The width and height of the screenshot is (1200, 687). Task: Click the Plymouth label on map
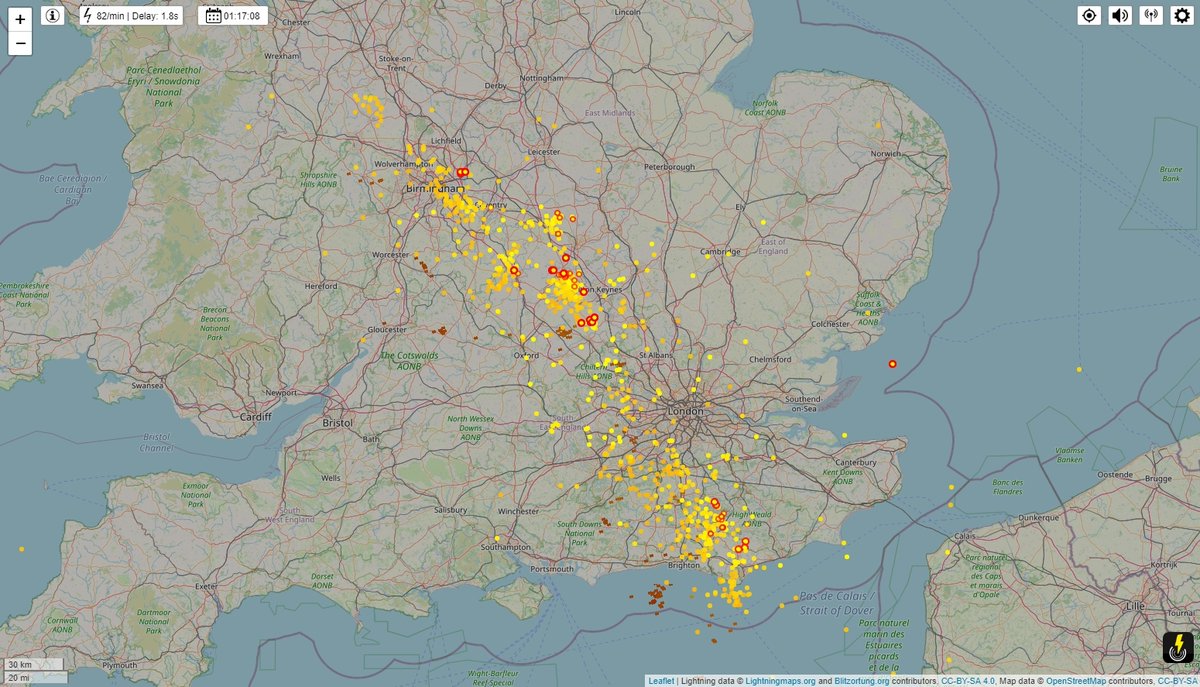[x=121, y=664]
